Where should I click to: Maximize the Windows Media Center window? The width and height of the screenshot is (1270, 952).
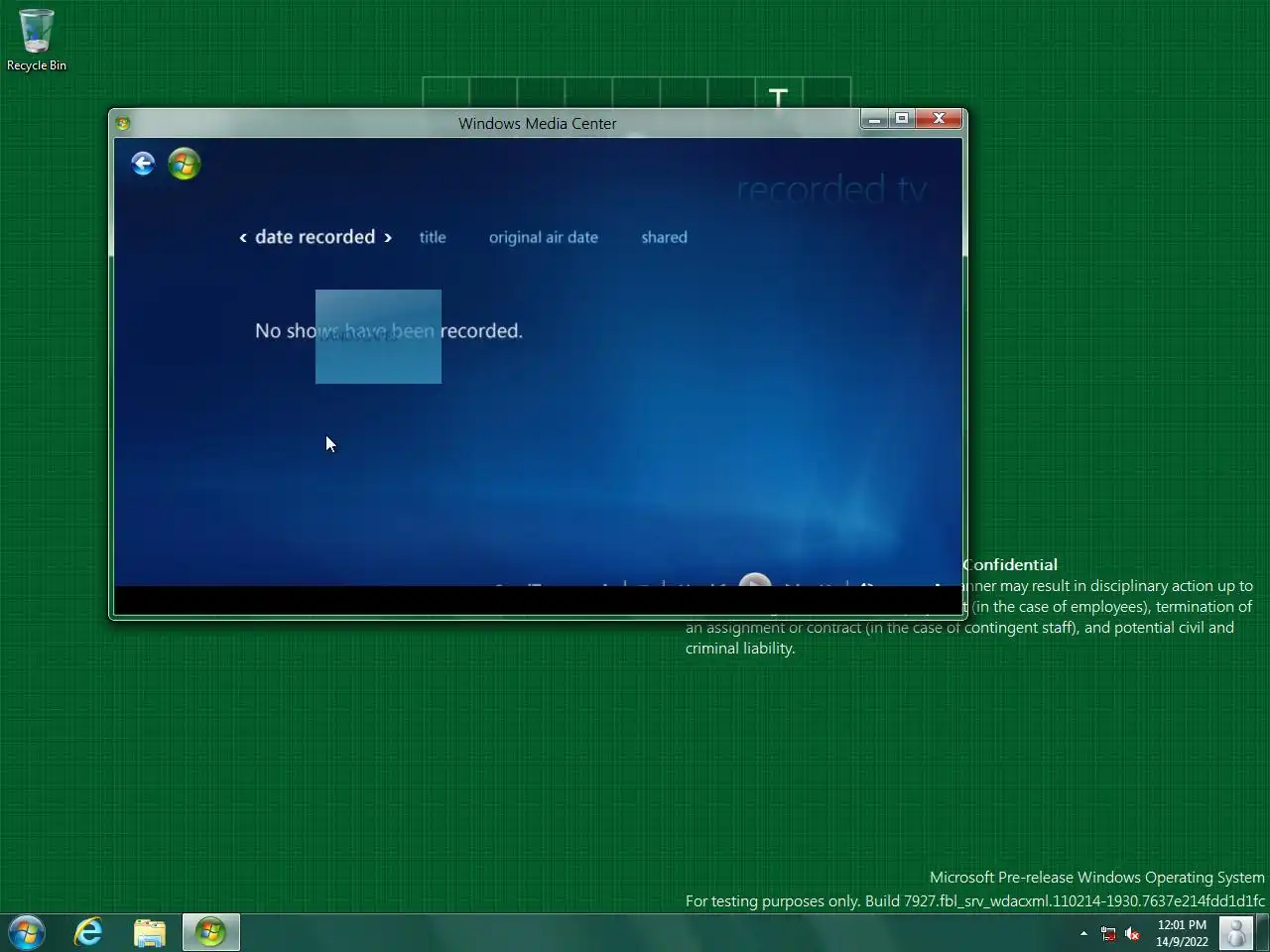(x=902, y=119)
